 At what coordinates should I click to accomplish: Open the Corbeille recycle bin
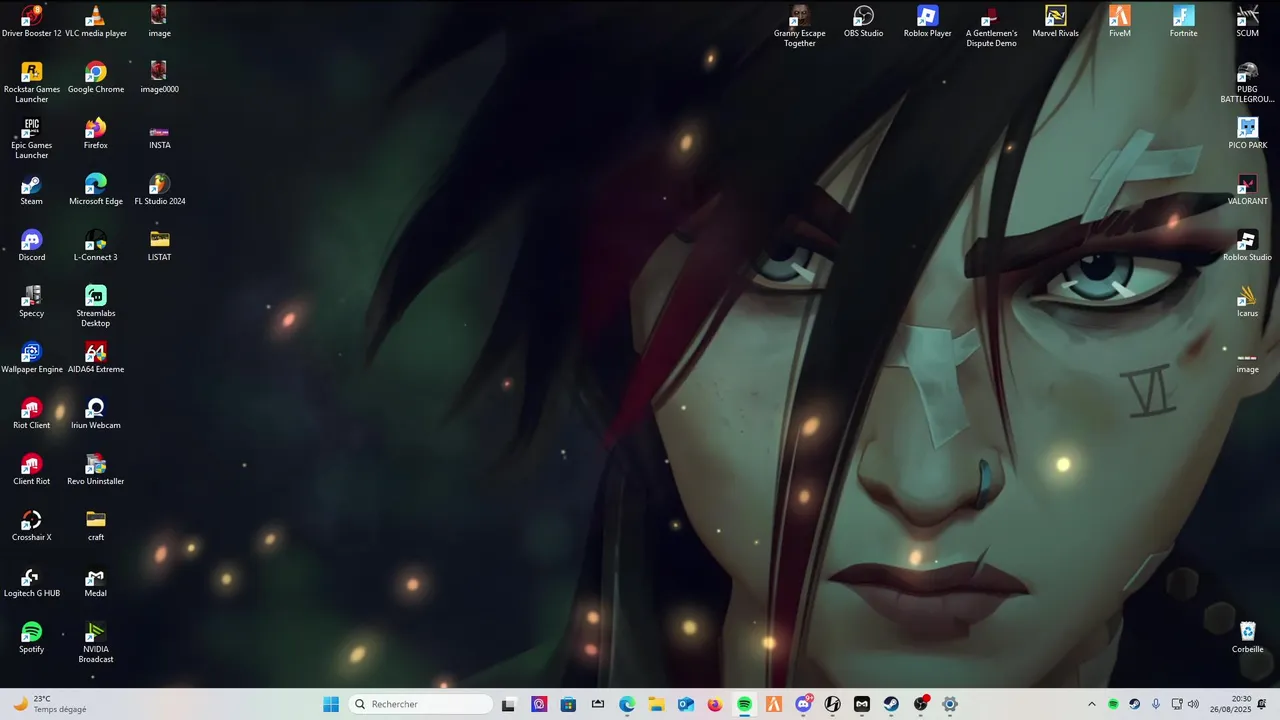[x=1248, y=637]
